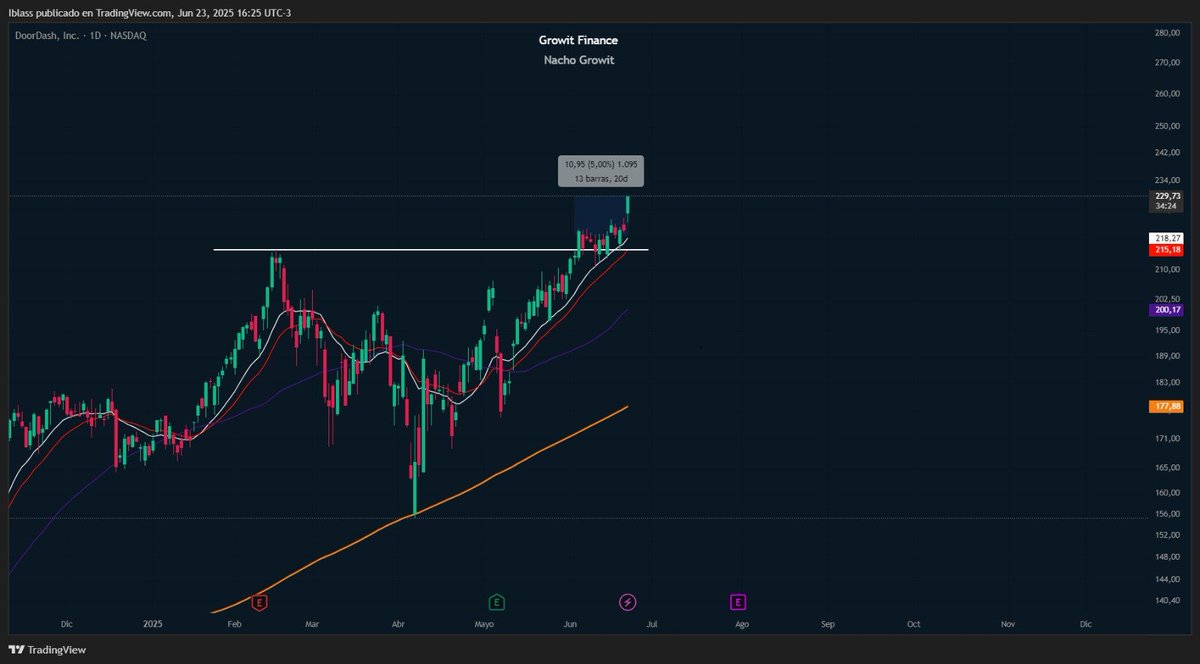Click the Sep label on time axis

click(x=828, y=624)
